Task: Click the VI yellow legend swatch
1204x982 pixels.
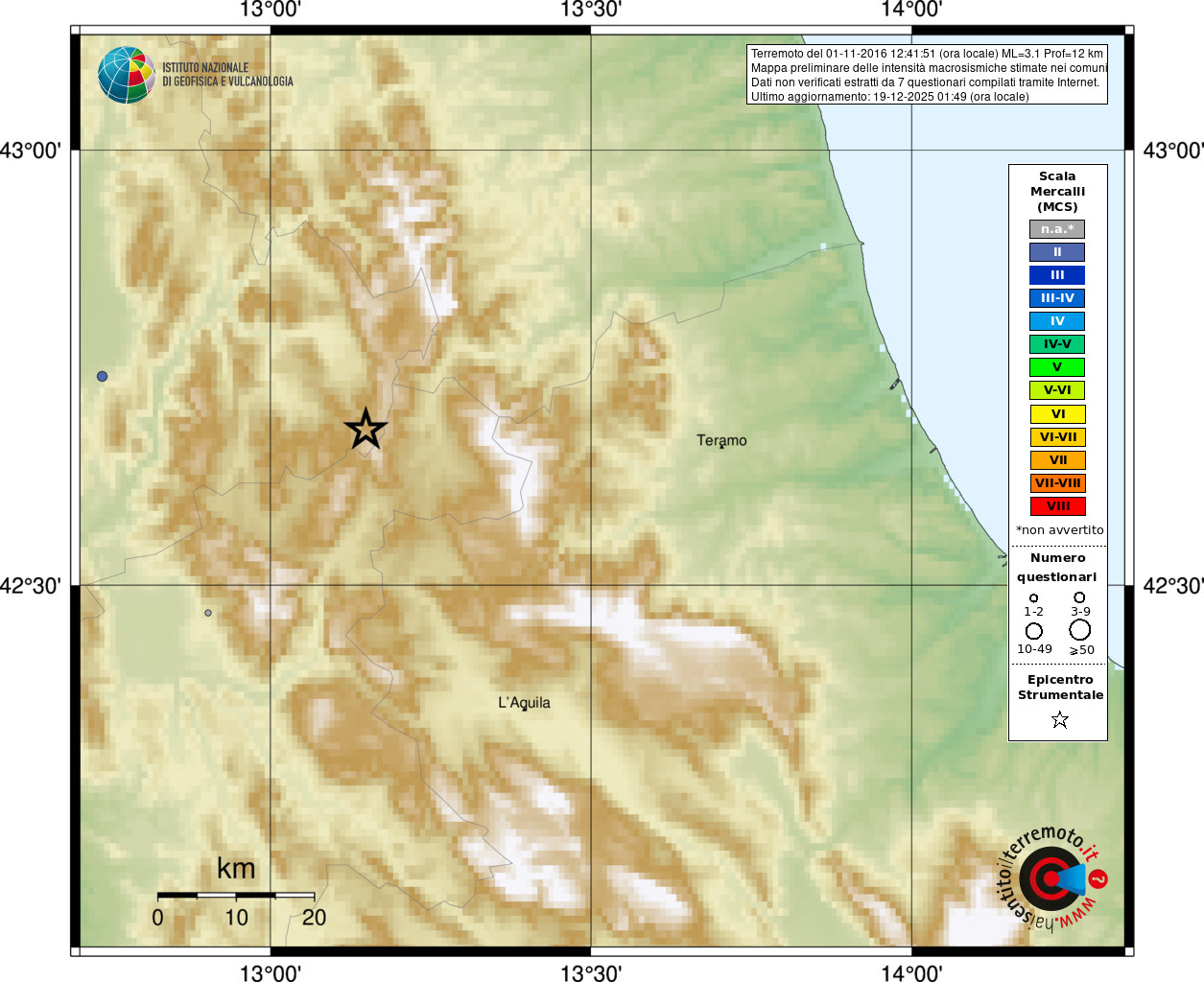Action: click(x=1057, y=414)
